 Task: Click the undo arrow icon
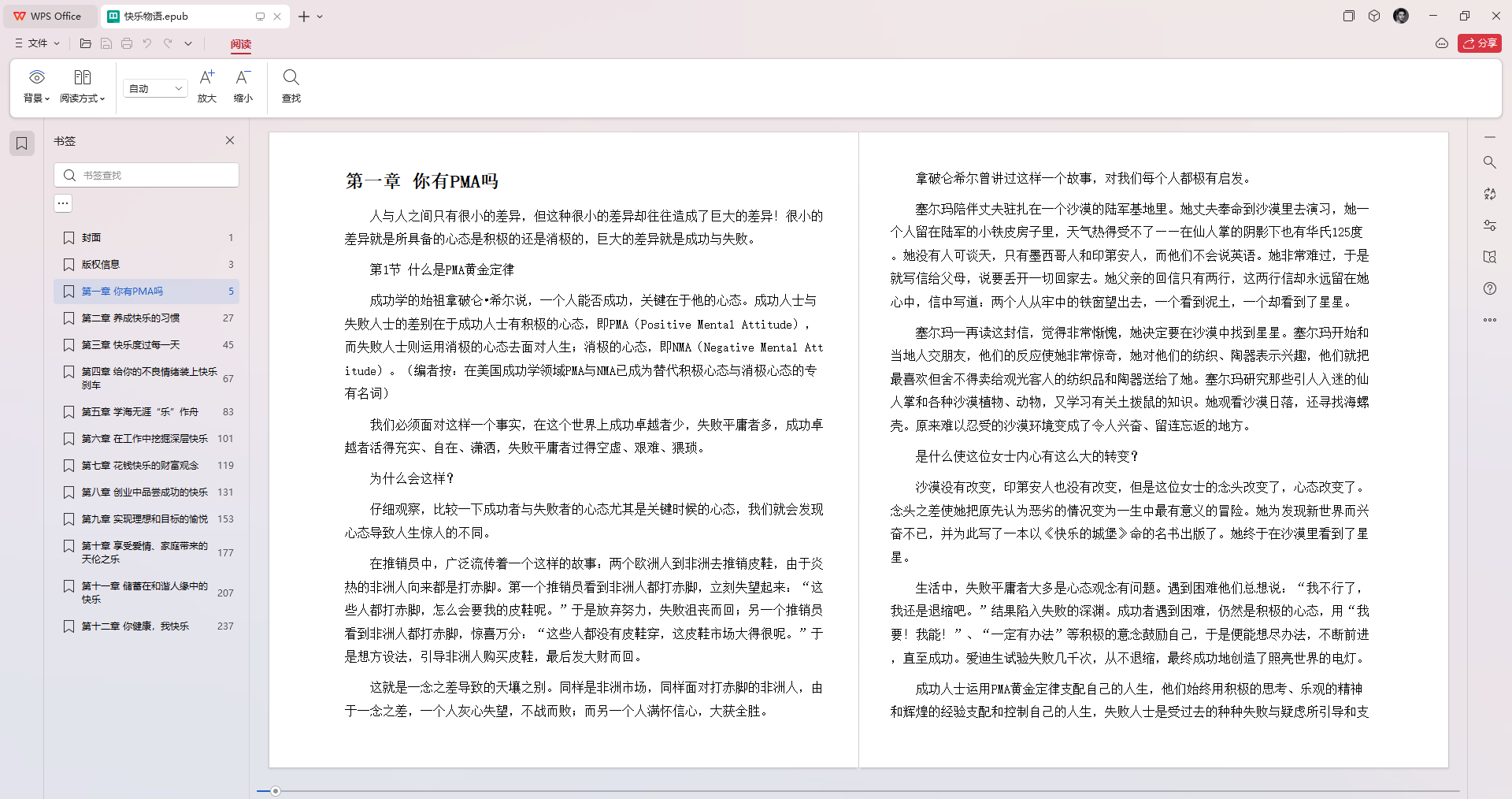pos(146,43)
